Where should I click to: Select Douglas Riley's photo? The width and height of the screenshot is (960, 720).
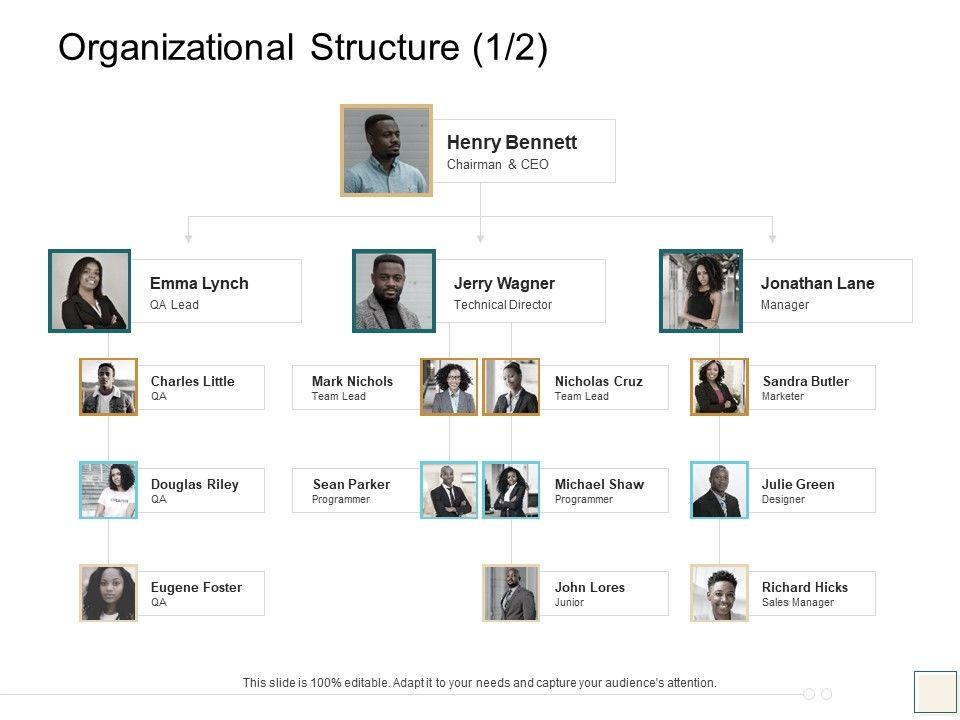pyautogui.click(x=108, y=490)
